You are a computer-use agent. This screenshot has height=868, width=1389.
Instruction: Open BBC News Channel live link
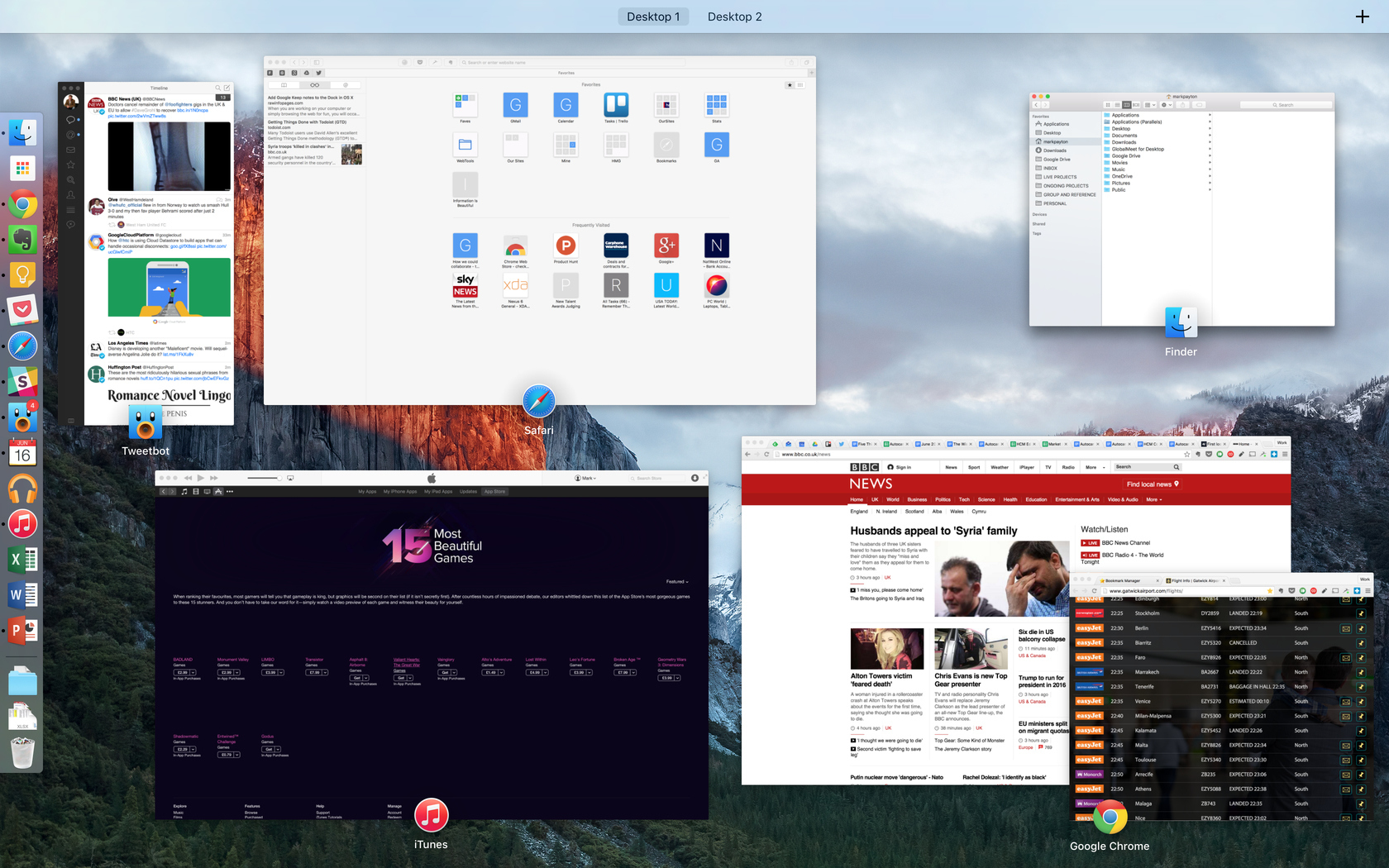[1116, 543]
